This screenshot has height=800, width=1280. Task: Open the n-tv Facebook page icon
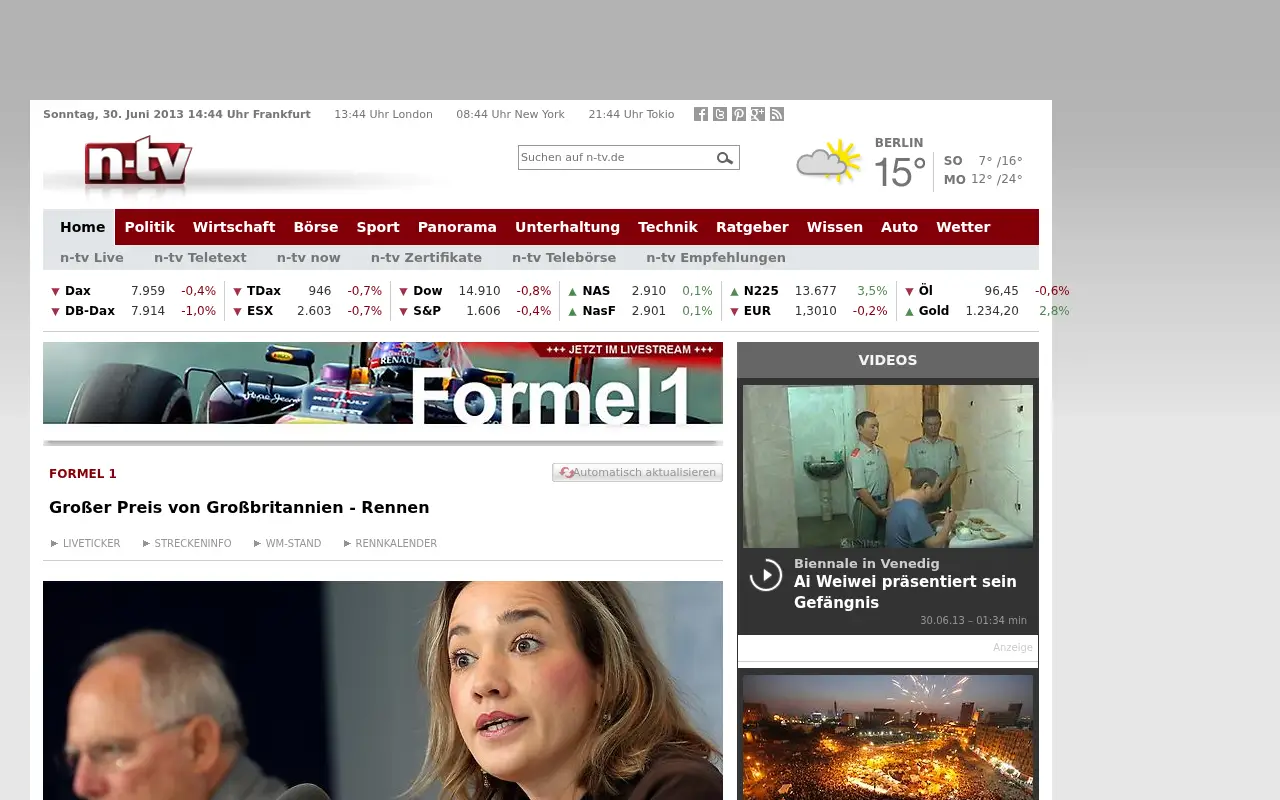[x=701, y=114]
